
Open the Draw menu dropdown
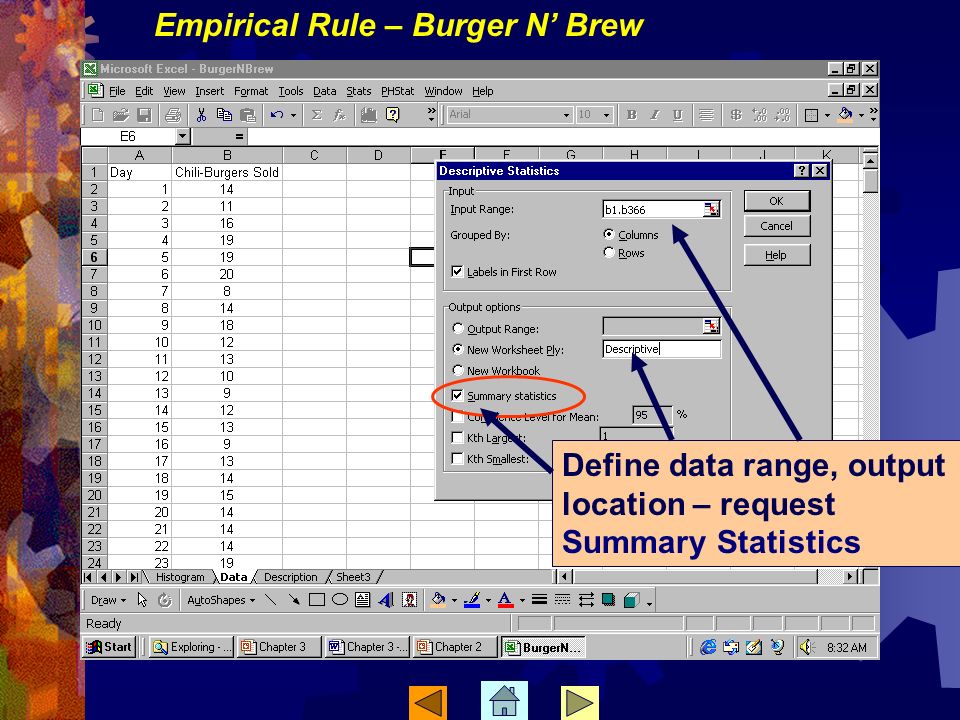click(108, 600)
